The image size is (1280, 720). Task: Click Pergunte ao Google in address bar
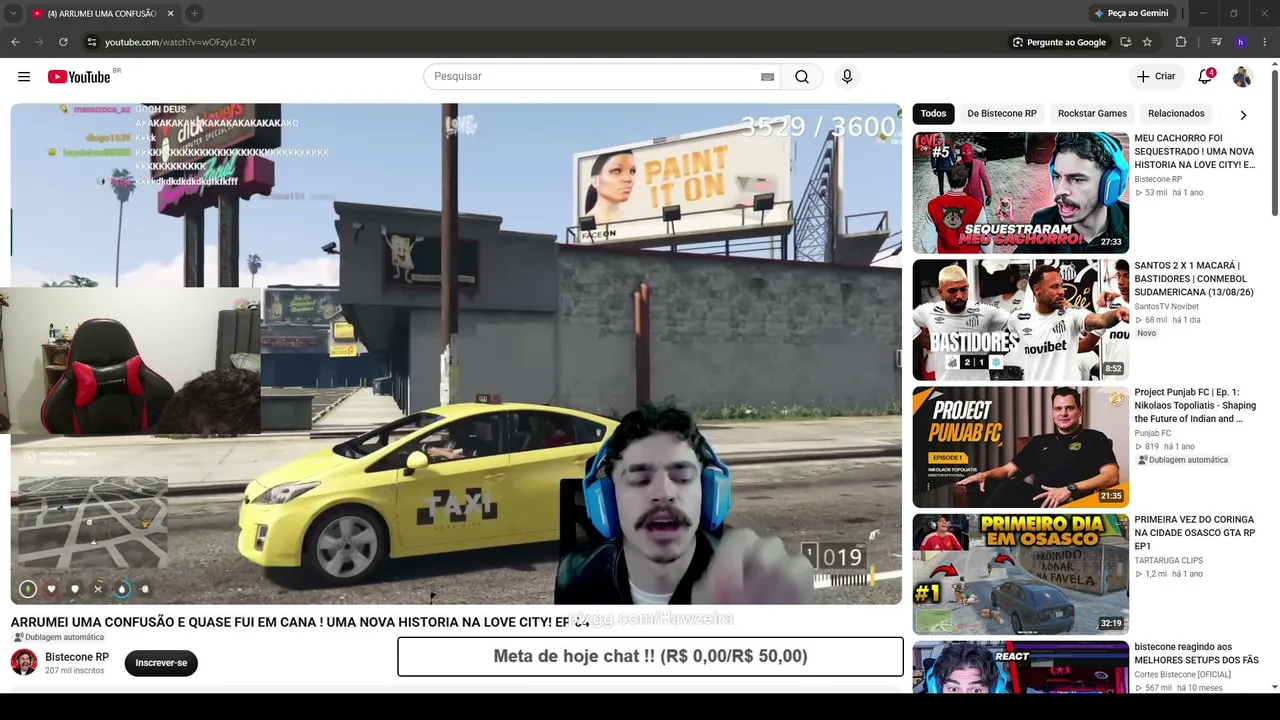(1059, 42)
